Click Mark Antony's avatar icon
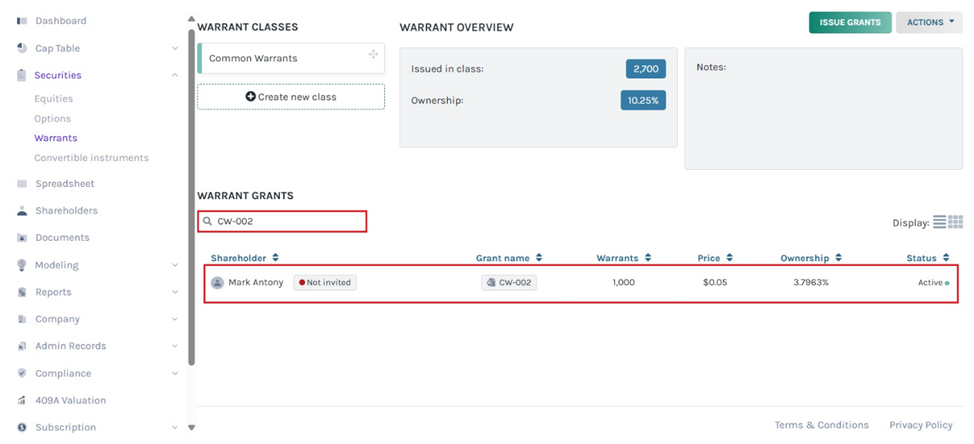The width and height of the screenshot is (974, 444). coord(217,283)
